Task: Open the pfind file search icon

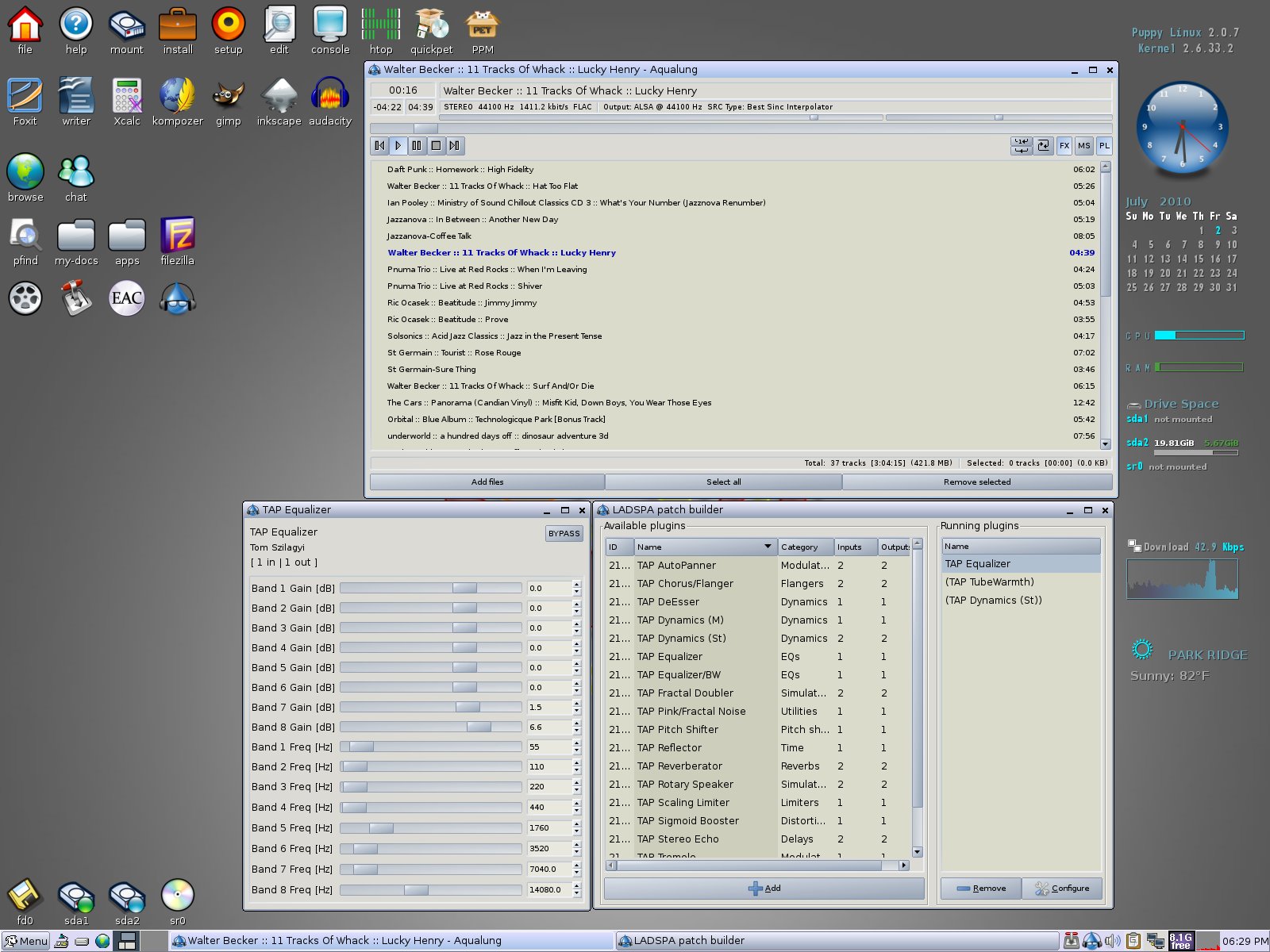Action: click(25, 242)
